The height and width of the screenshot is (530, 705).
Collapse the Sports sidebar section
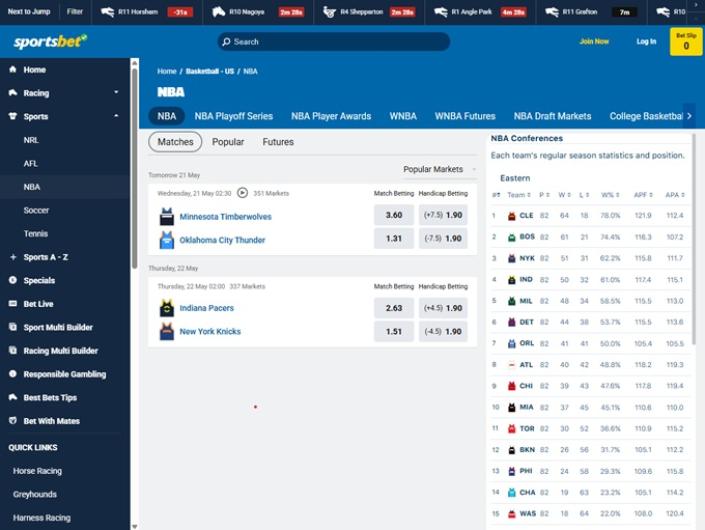click(116, 117)
